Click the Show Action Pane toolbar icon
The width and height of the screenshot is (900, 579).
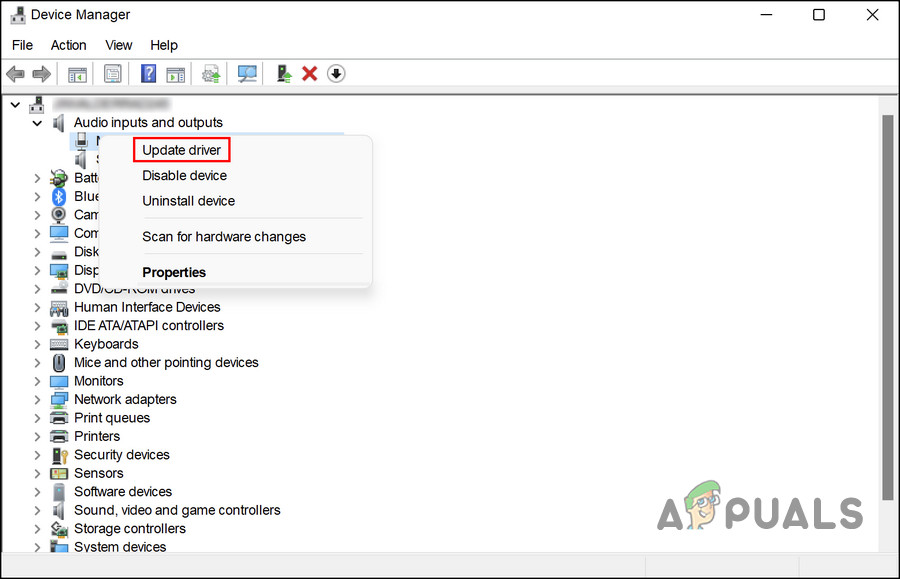[176, 73]
